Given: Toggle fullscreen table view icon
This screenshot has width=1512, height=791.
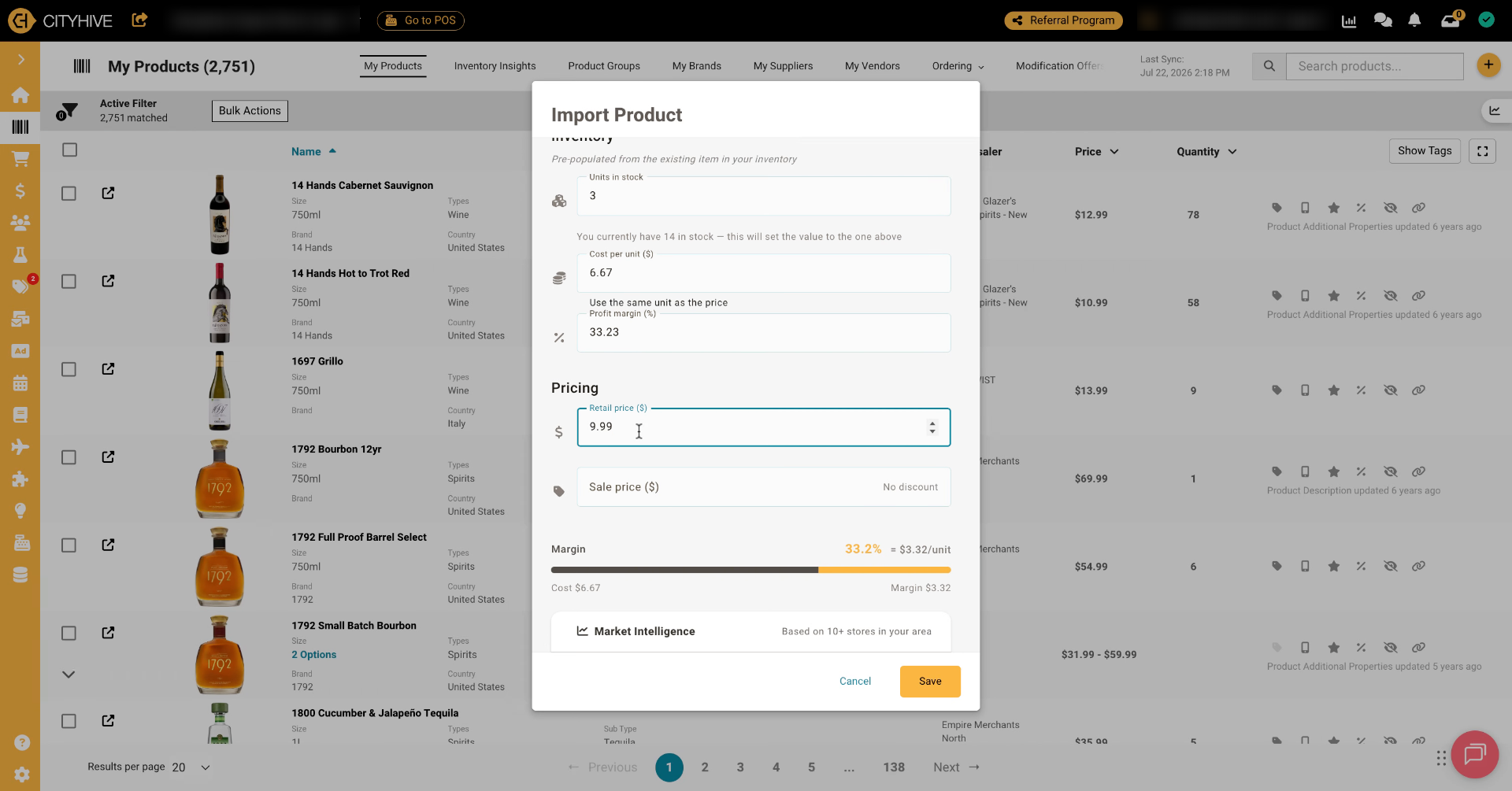Looking at the screenshot, I should click(x=1482, y=151).
